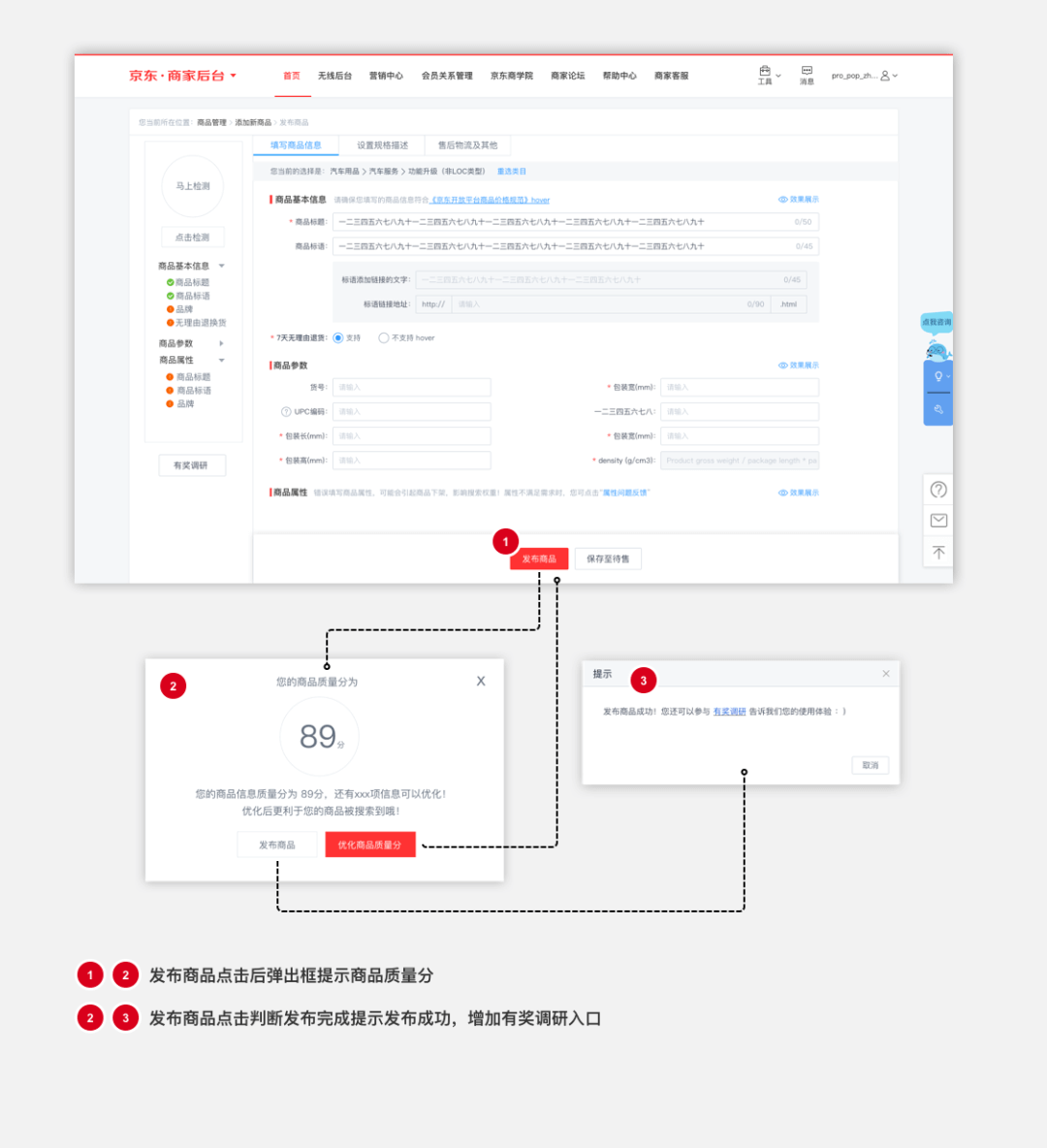Open the 工具 toolbox icon
This screenshot has width=1047, height=1148.
[764, 71]
